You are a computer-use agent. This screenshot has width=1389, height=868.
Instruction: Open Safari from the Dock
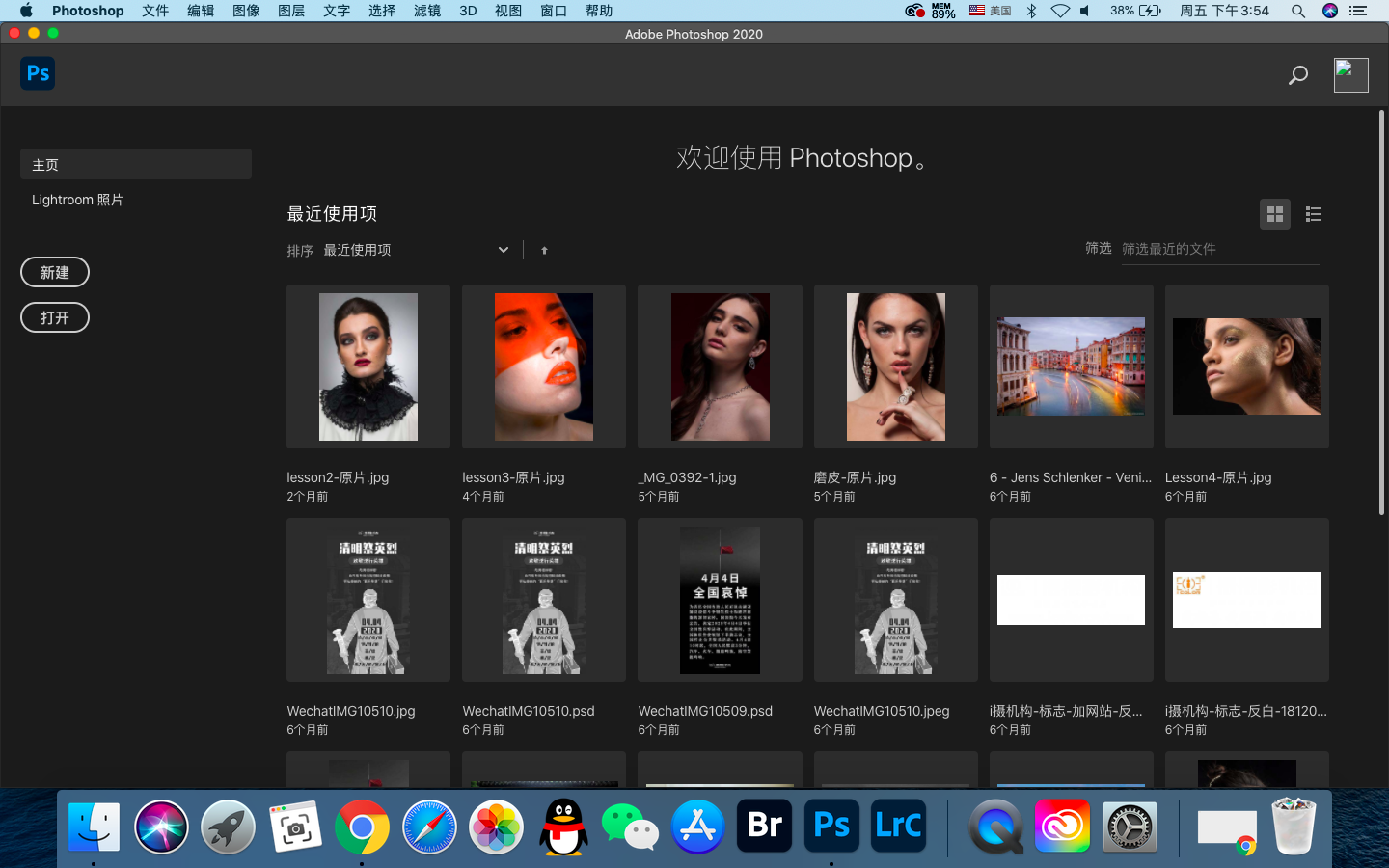tap(429, 827)
